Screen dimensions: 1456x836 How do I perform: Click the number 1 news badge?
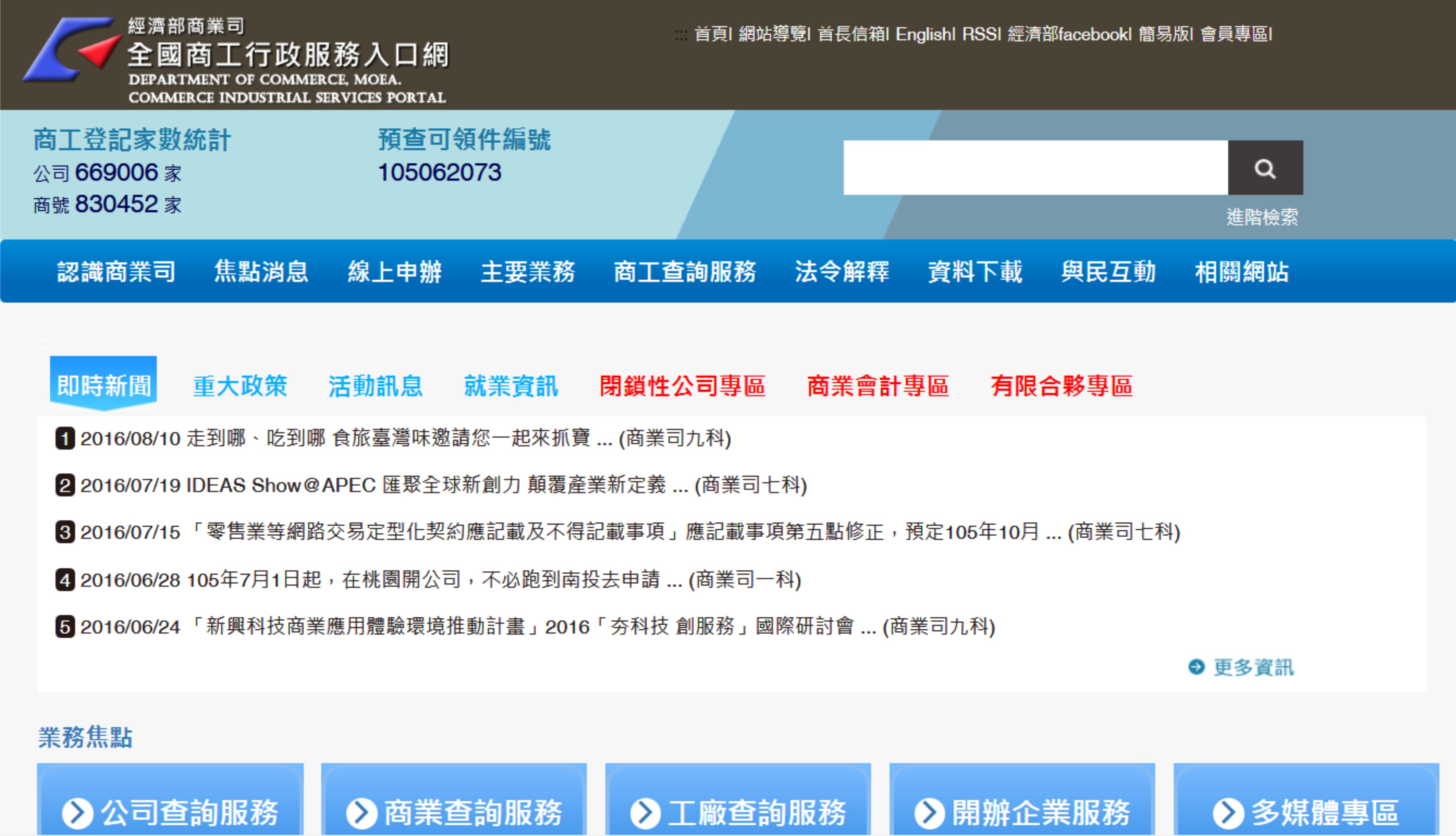click(65, 438)
